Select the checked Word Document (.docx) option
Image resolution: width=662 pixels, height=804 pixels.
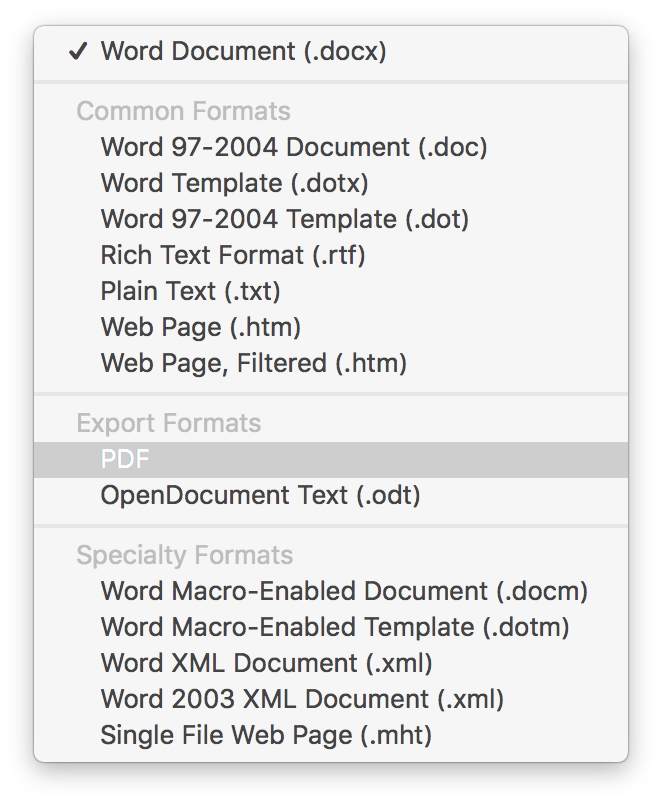[331, 51]
